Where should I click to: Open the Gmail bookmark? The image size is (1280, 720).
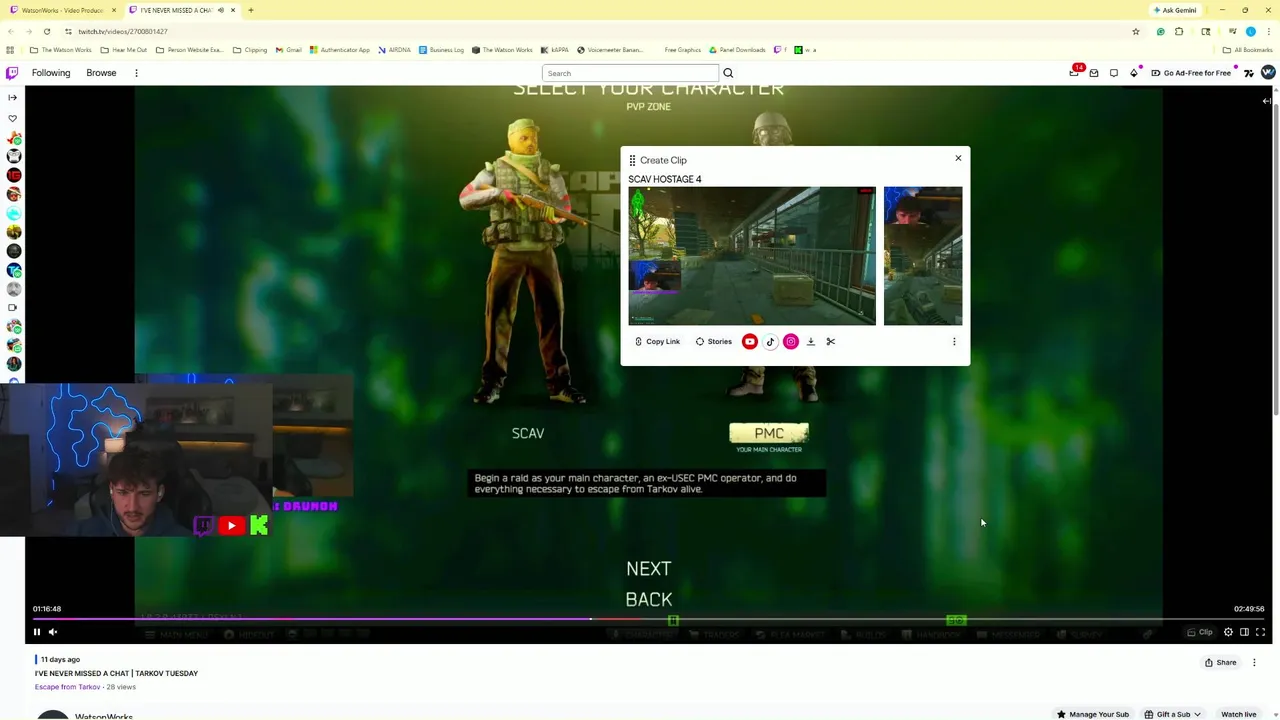click(x=288, y=50)
